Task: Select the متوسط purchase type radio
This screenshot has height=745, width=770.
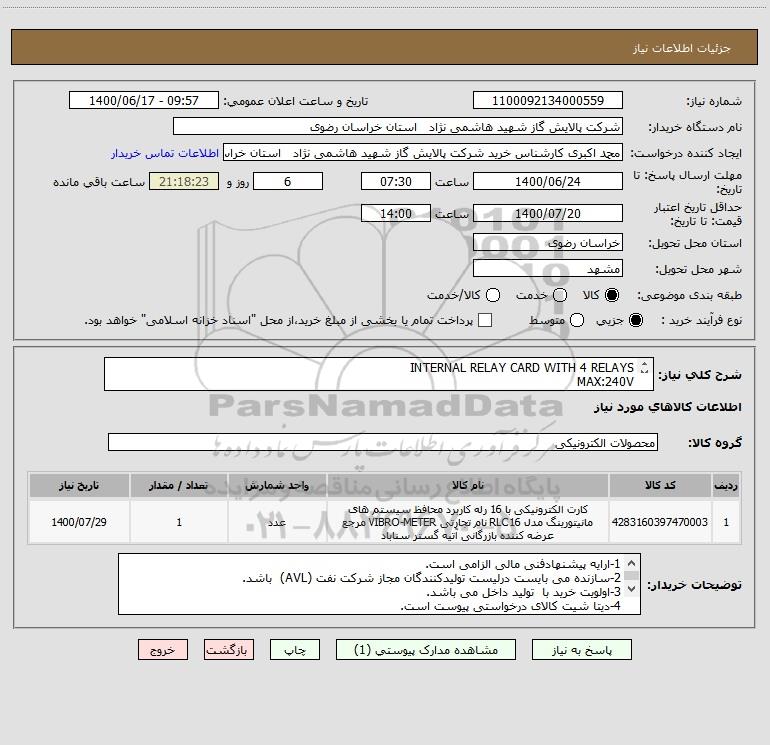Action: tap(577, 320)
